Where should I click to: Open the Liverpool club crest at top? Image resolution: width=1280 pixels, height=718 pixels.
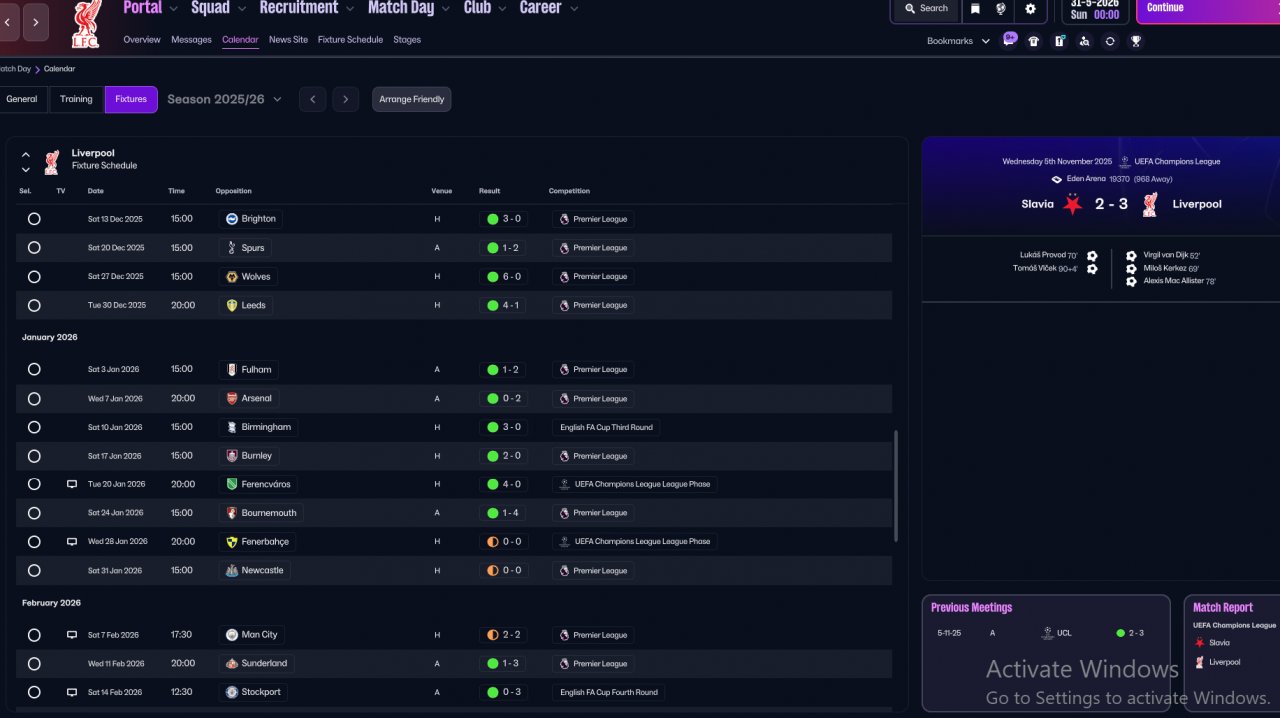click(x=86, y=24)
